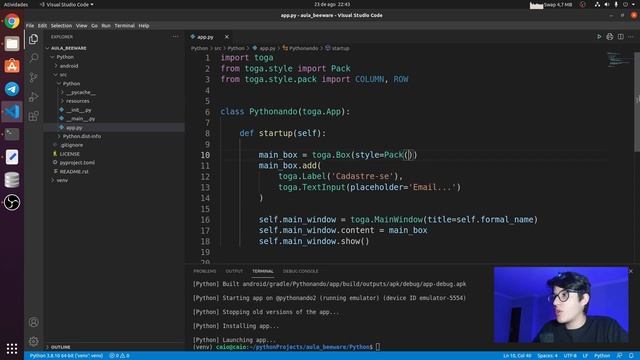Open Manage gear in activity bar
The height and width of the screenshot is (360, 640).
tap(33, 341)
